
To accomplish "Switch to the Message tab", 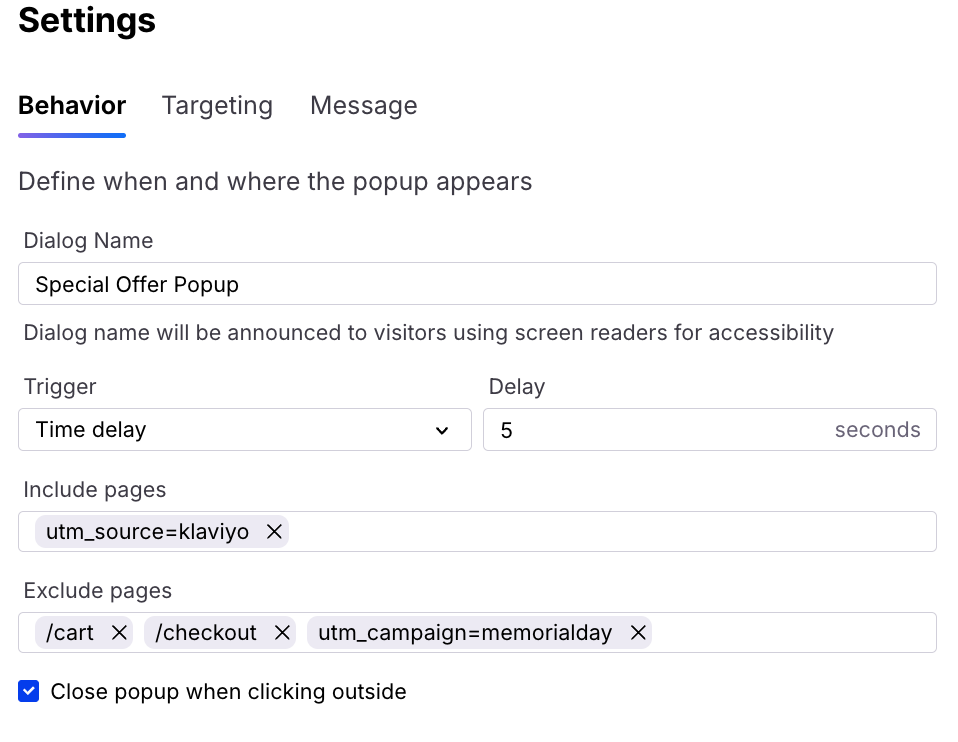I will point(364,106).
